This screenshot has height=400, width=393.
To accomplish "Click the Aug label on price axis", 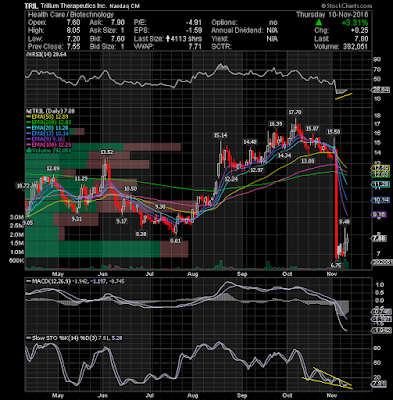I will tap(193, 274).
